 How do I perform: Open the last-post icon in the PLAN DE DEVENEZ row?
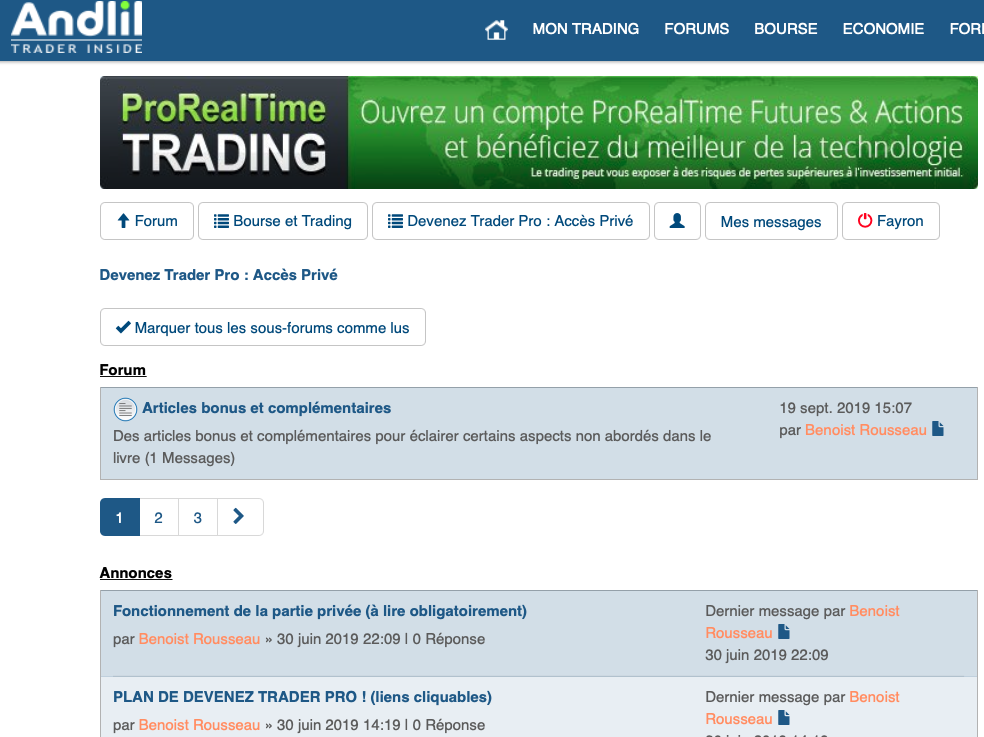point(784,718)
